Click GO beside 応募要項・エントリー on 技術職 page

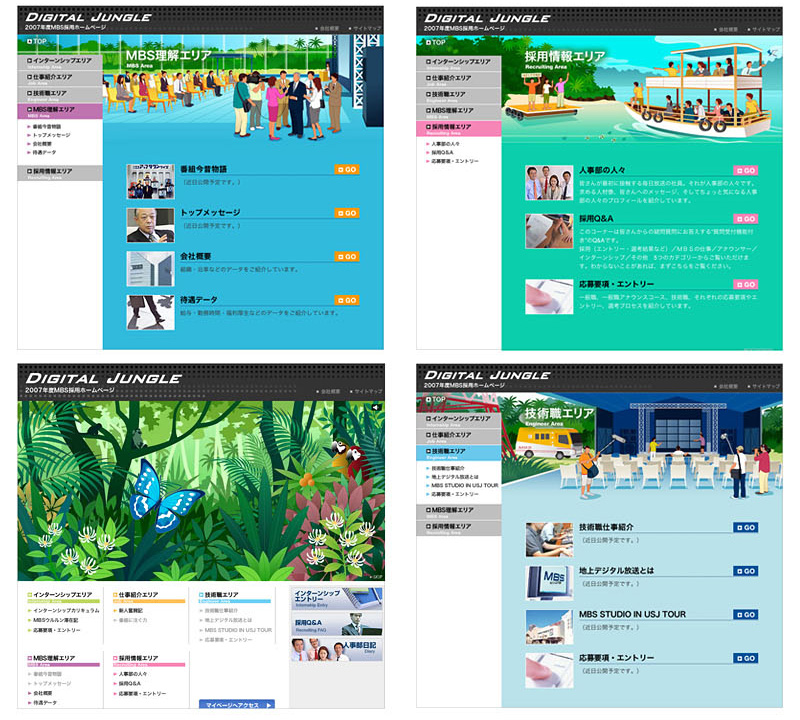(745, 658)
